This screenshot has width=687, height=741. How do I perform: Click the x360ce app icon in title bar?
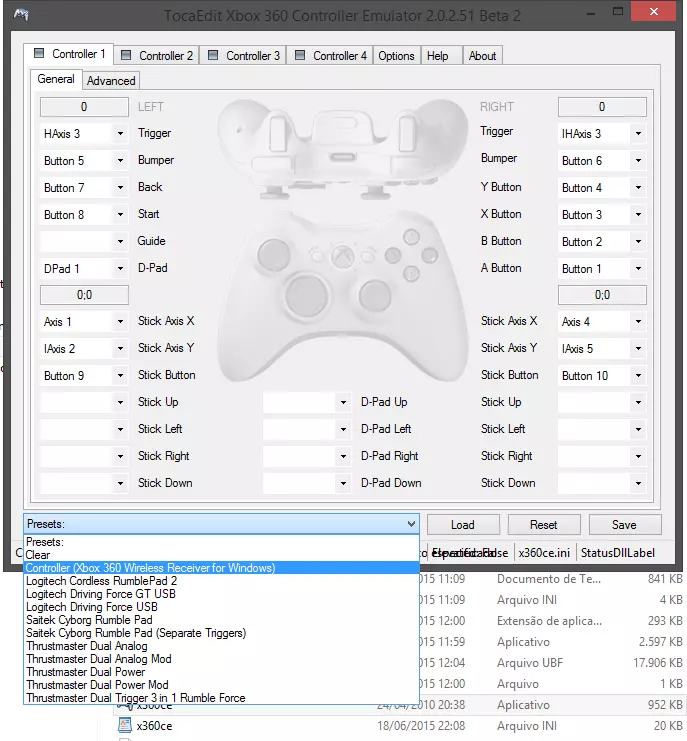[21, 15]
